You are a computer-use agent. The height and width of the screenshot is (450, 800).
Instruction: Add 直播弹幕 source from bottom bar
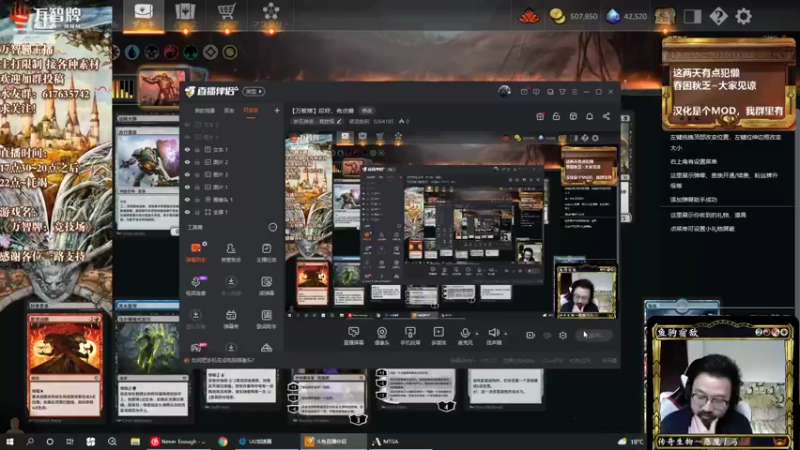(353, 336)
